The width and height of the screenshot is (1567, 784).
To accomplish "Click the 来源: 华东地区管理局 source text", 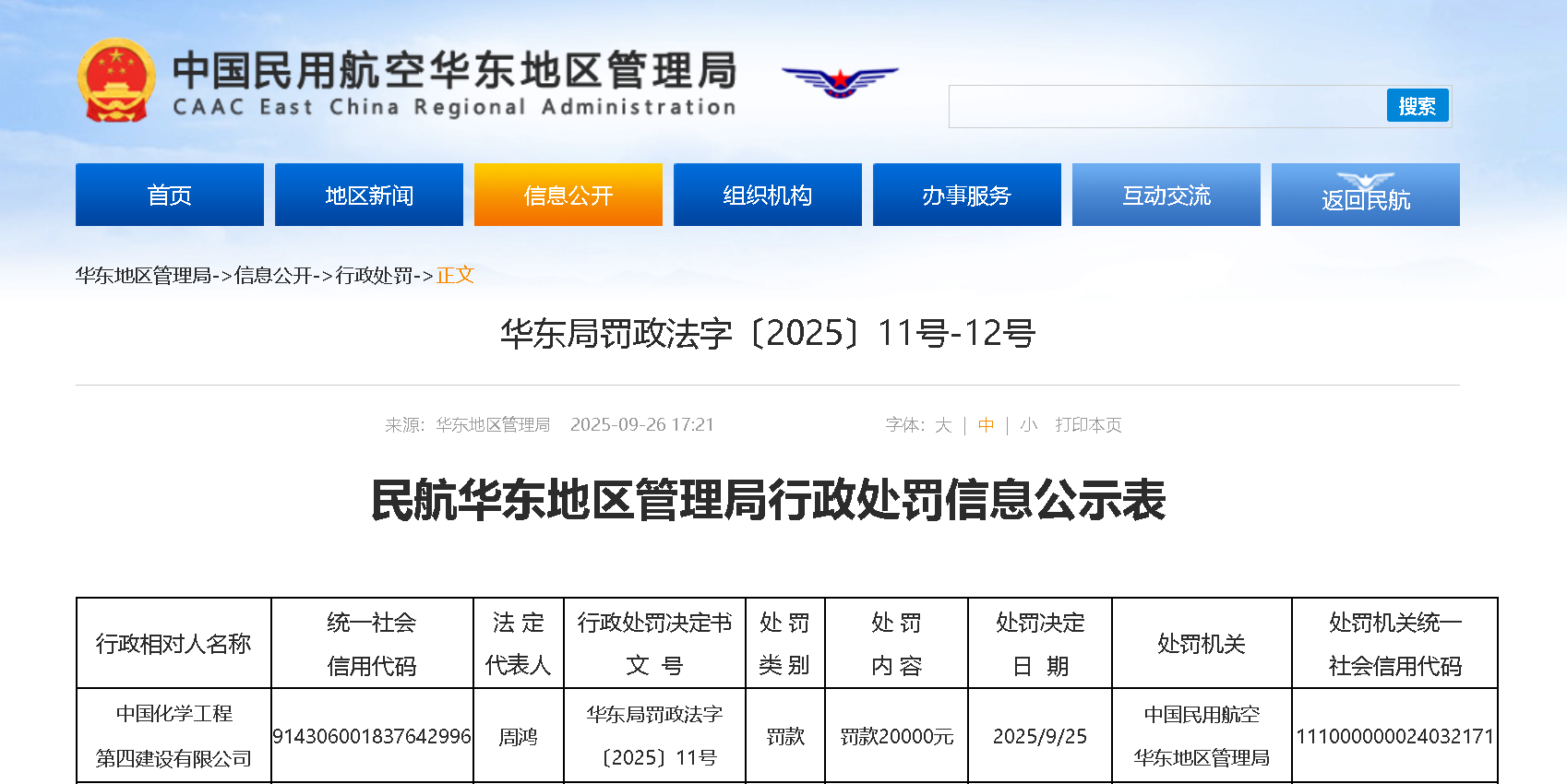I will tap(468, 425).
